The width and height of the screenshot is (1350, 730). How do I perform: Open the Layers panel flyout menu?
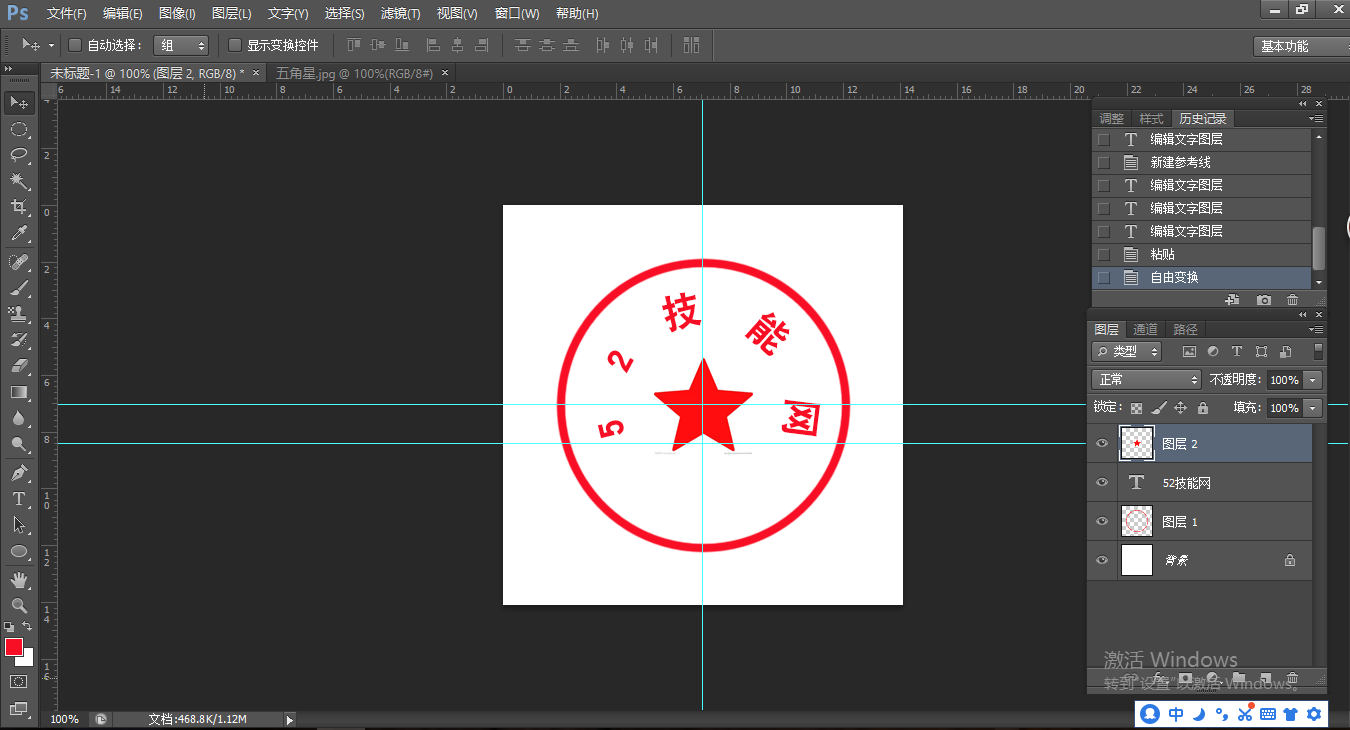coord(1317,329)
